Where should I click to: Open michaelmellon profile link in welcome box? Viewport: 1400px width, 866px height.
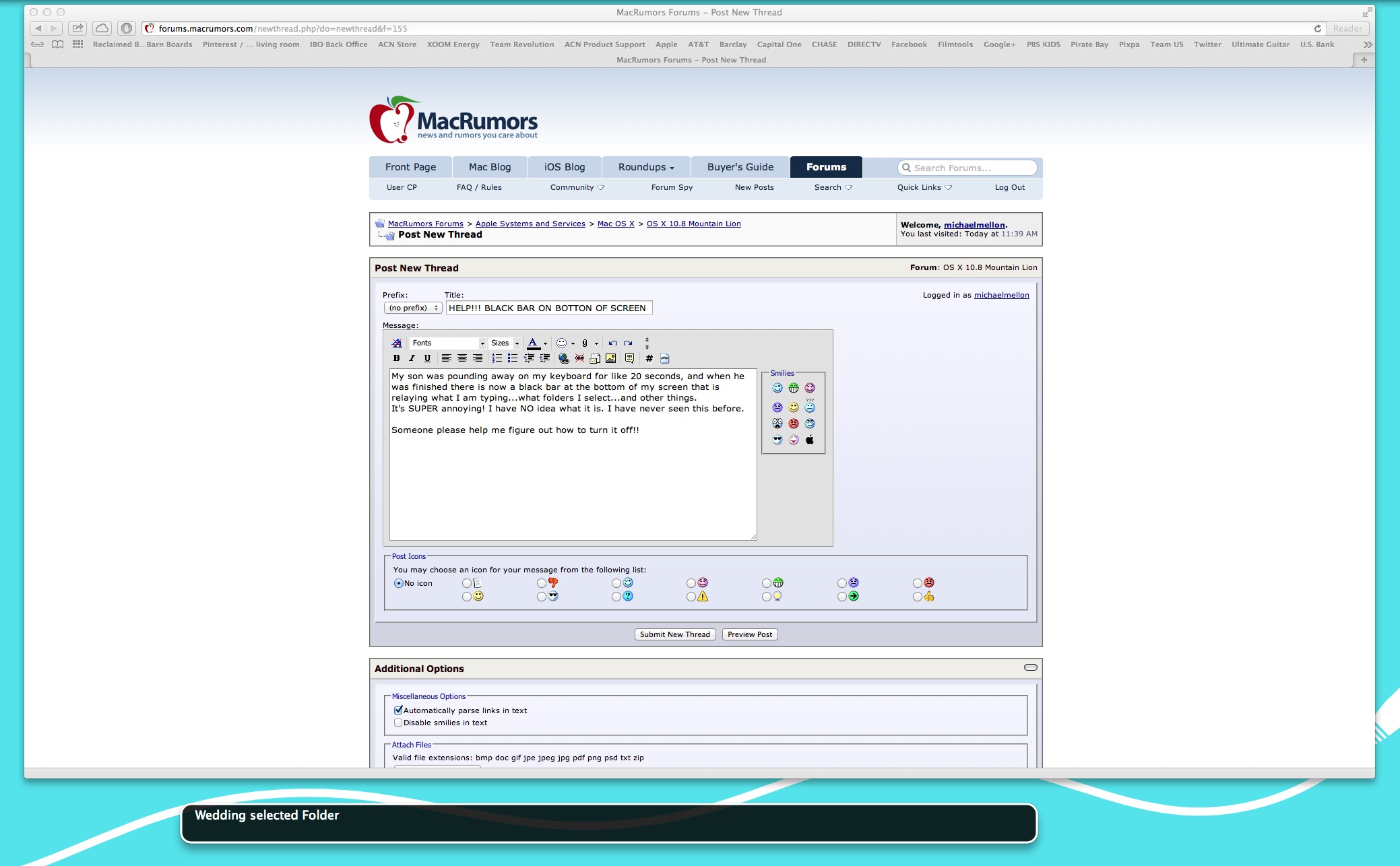click(x=974, y=225)
